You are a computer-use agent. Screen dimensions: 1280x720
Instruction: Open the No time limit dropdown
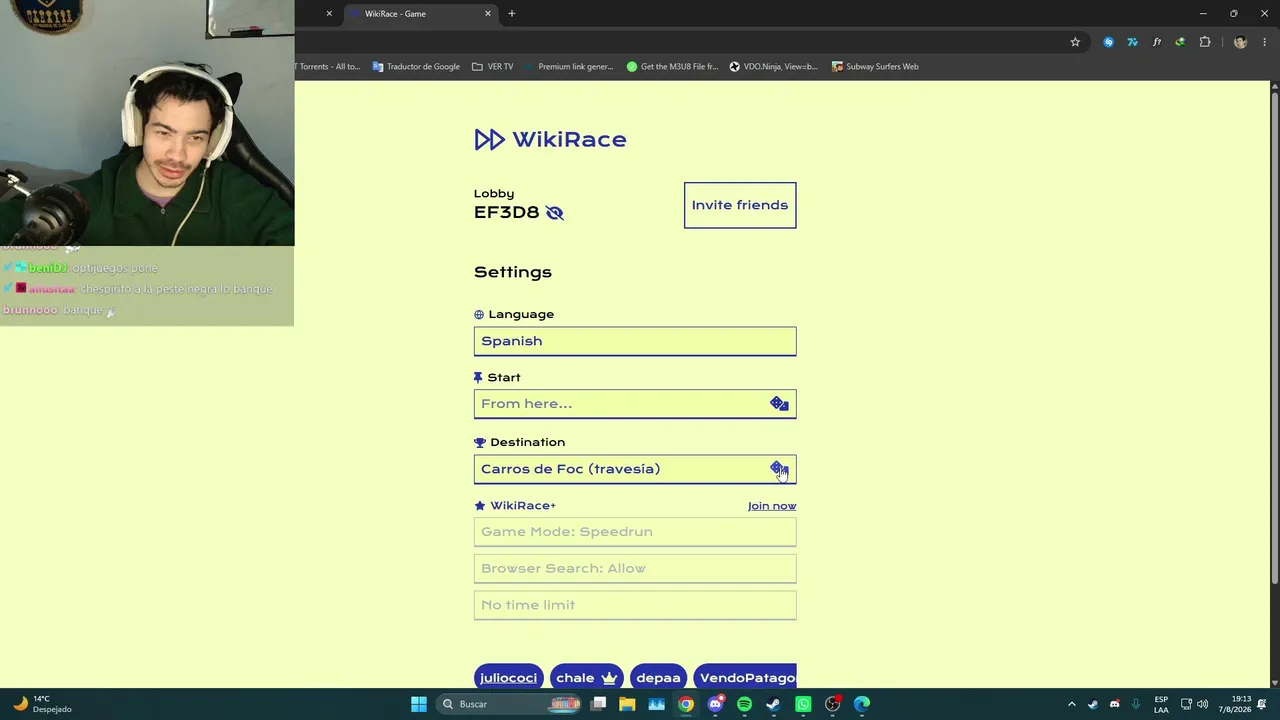[x=635, y=605]
